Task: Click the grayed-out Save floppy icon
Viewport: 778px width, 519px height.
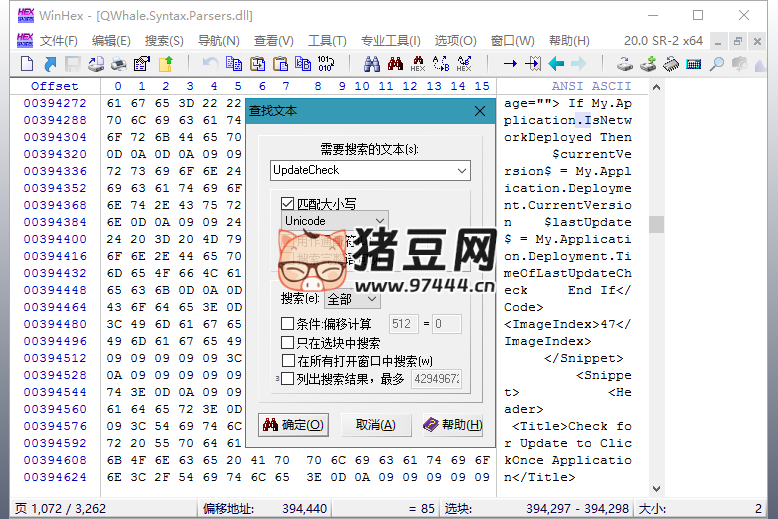Action: 73,64
